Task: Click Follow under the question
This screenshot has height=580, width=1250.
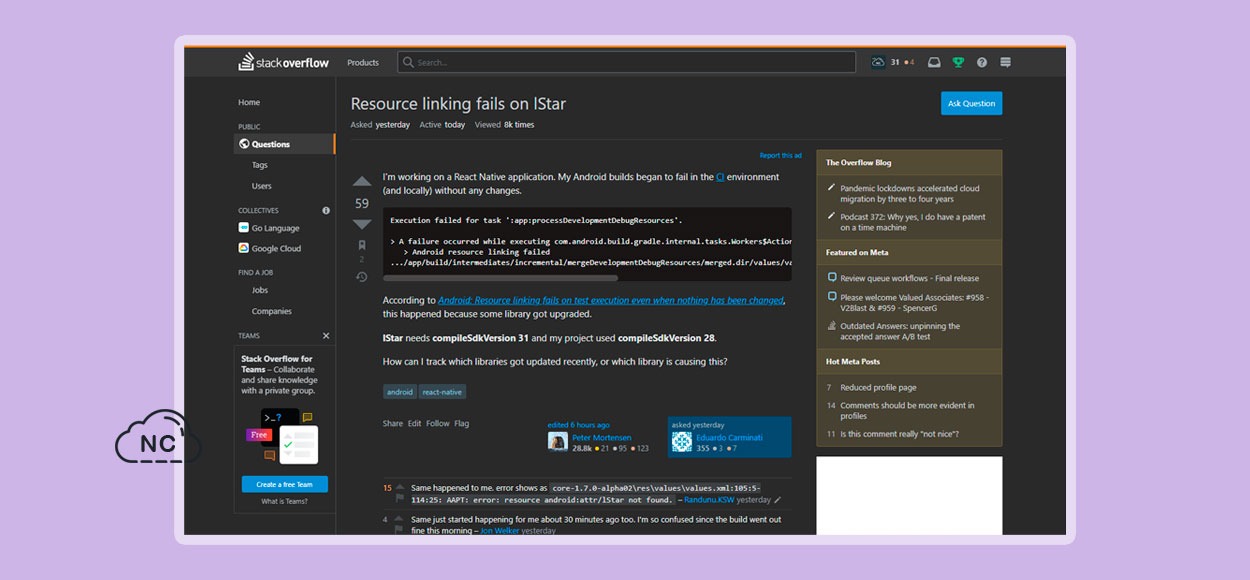Action: (x=438, y=423)
